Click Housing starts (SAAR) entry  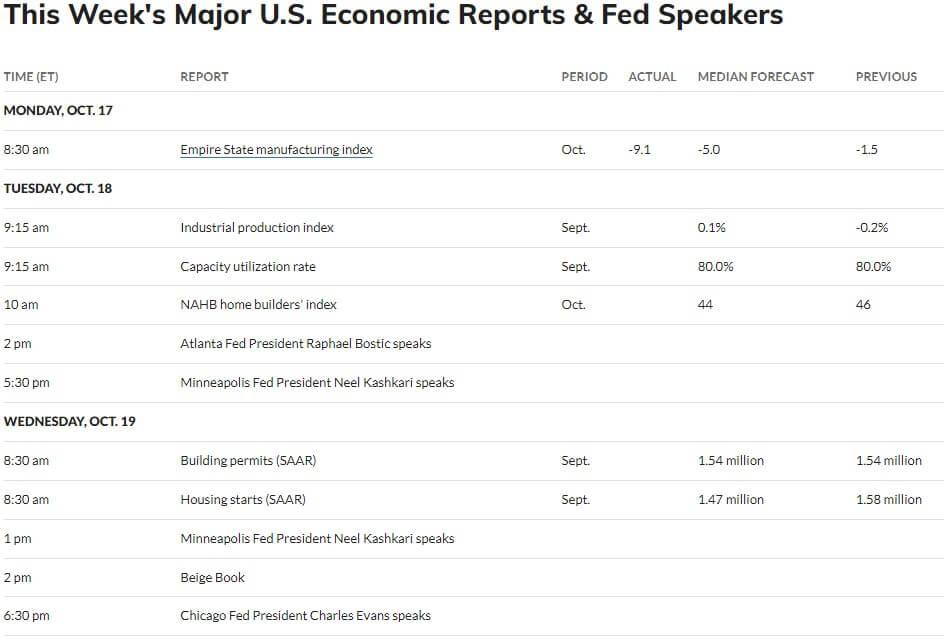tap(243, 500)
